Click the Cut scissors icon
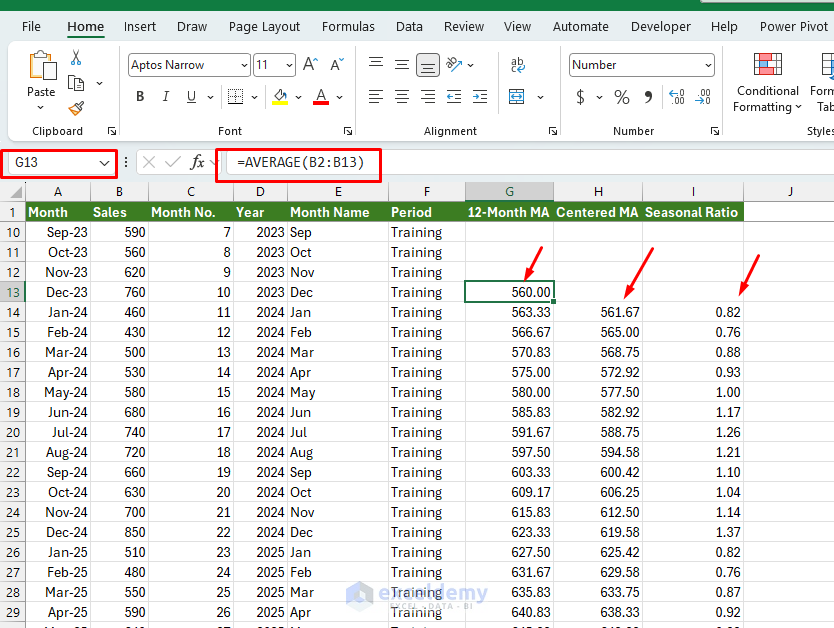 click(x=76, y=57)
